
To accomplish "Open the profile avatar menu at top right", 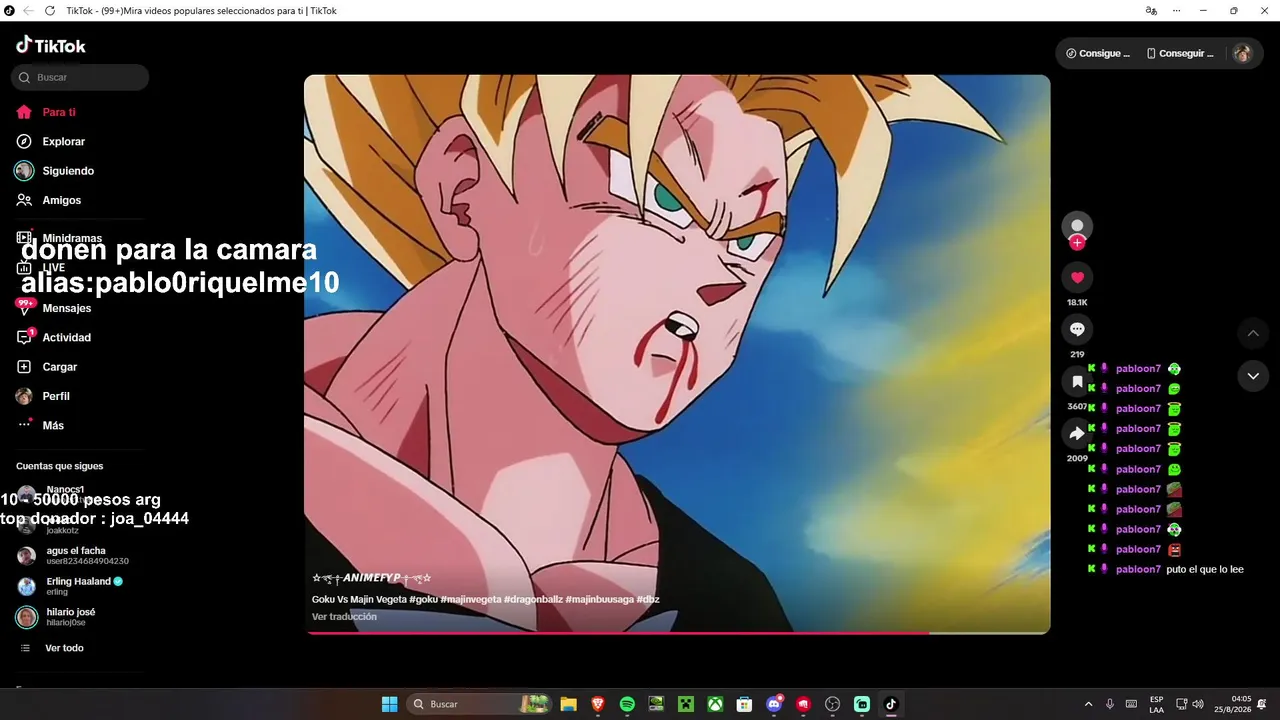I will click(x=1242, y=53).
